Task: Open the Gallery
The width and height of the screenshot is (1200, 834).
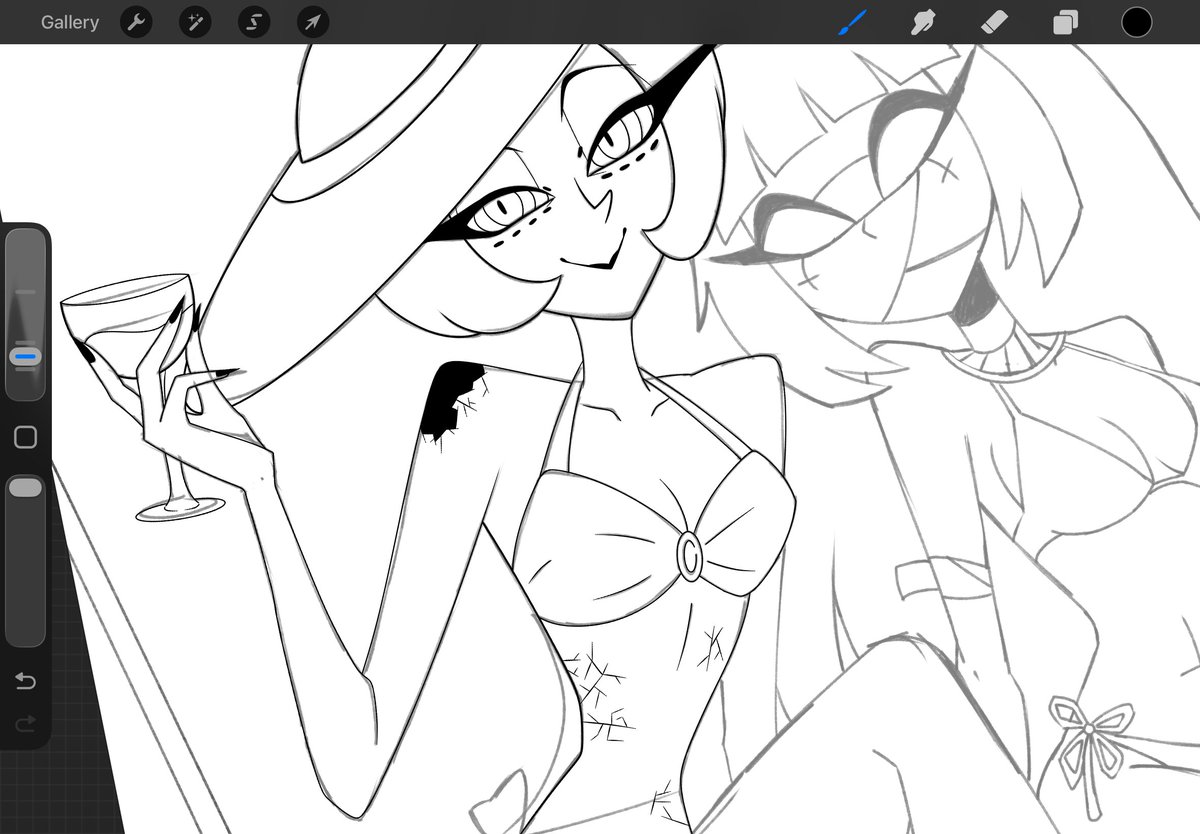Action: pyautogui.click(x=70, y=22)
